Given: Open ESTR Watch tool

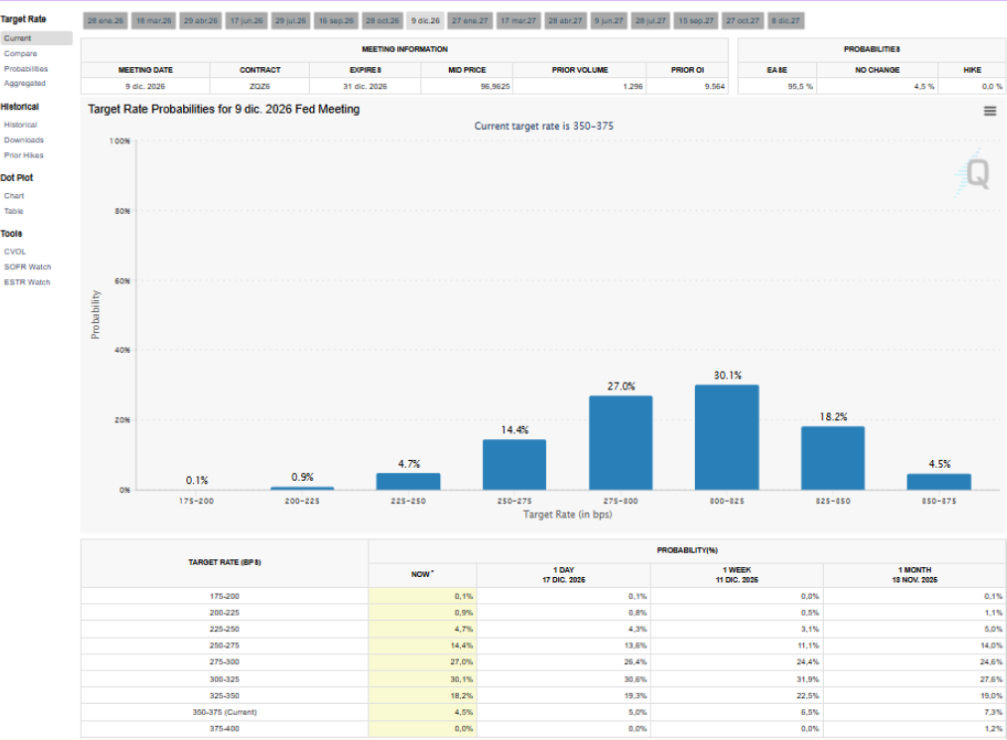Looking at the screenshot, I should click(x=27, y=282).
